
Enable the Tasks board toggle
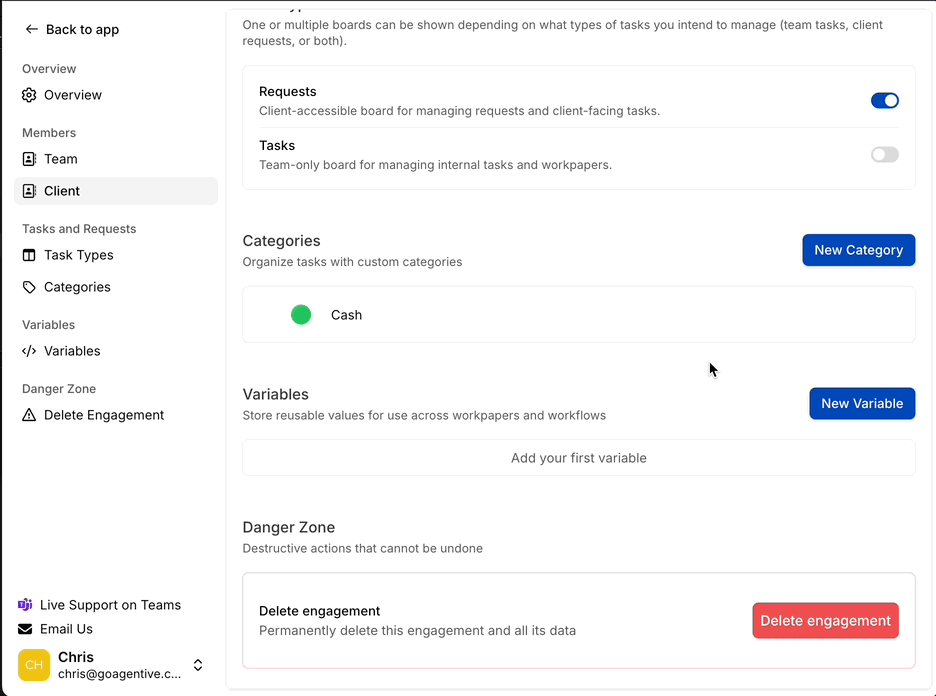(884, 154)
